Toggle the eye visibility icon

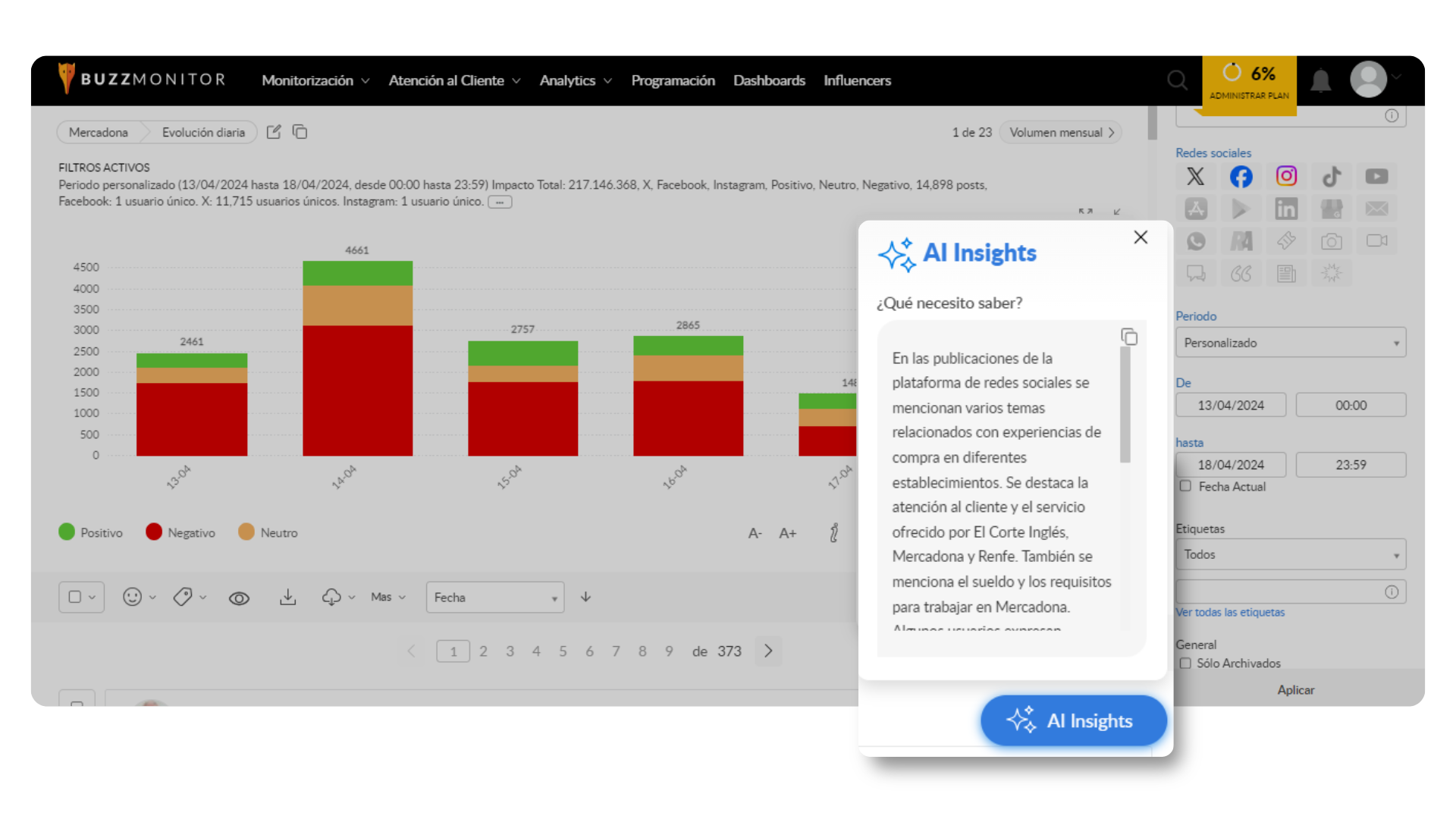tap(239, 598)
